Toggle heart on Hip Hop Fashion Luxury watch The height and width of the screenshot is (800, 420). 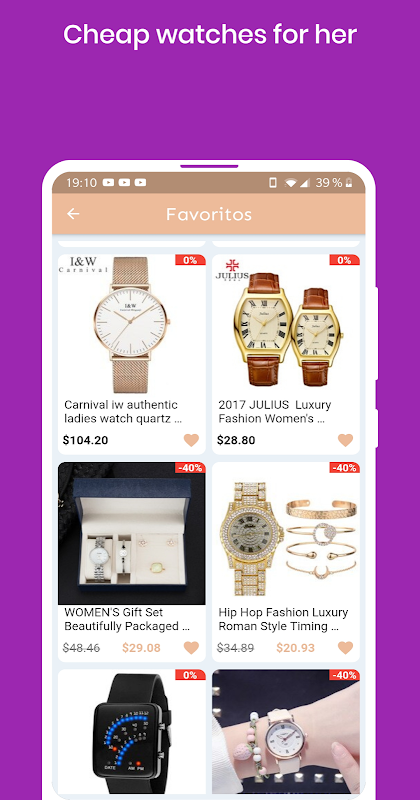point(345,647)
